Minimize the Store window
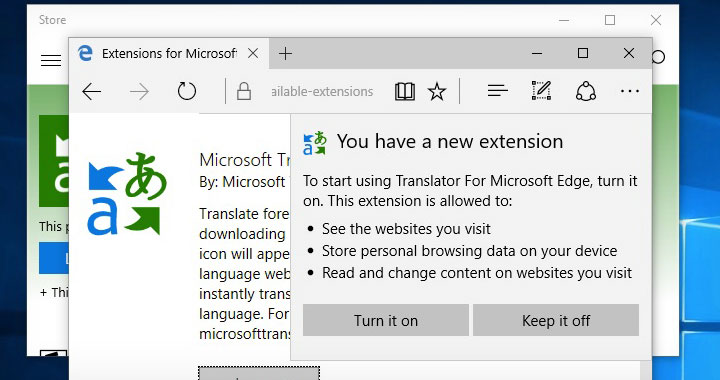This screenshot has height=380, width=720. coord(564,20)
